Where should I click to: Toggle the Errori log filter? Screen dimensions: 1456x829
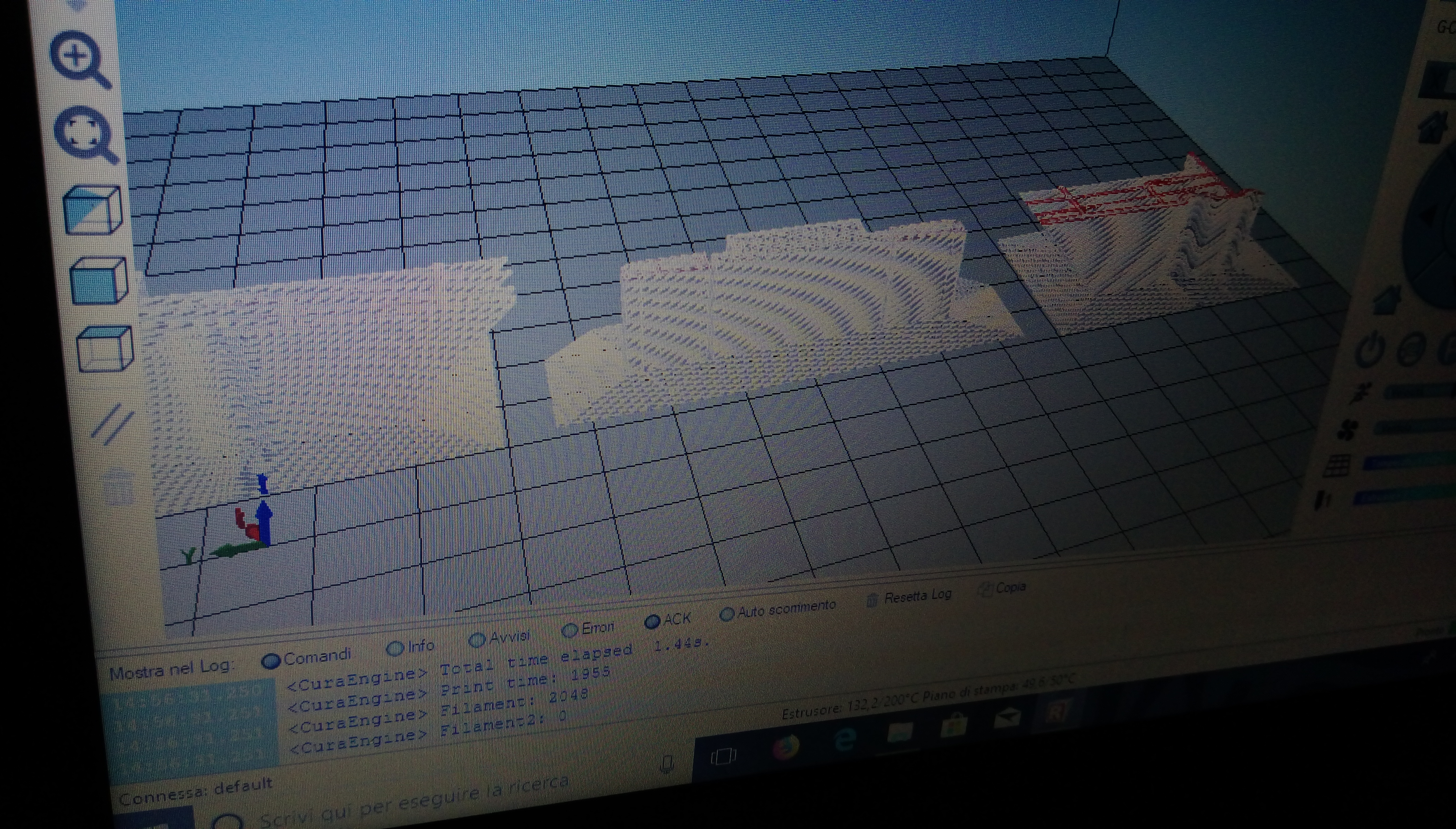(587, 629)
